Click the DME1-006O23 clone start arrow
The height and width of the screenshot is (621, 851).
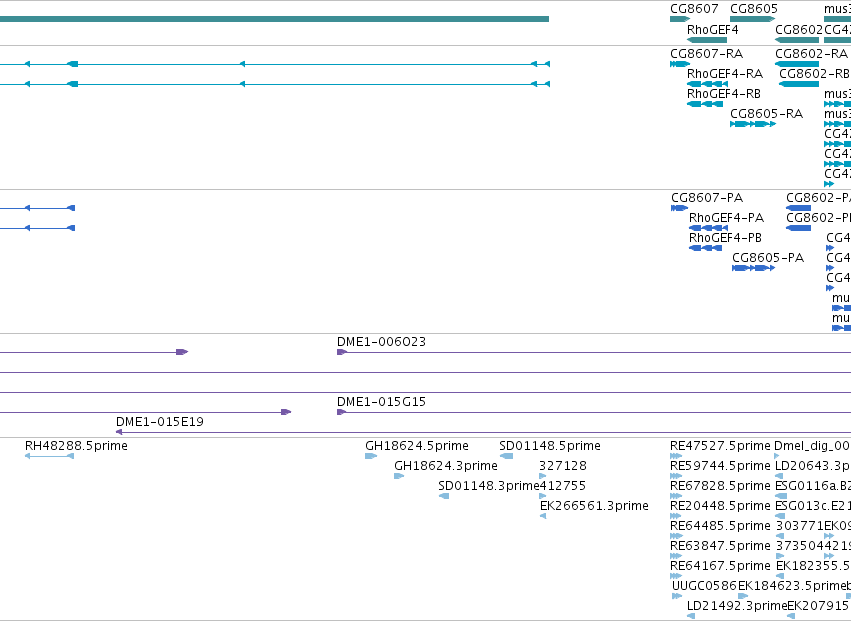click(x=342, y=352)
